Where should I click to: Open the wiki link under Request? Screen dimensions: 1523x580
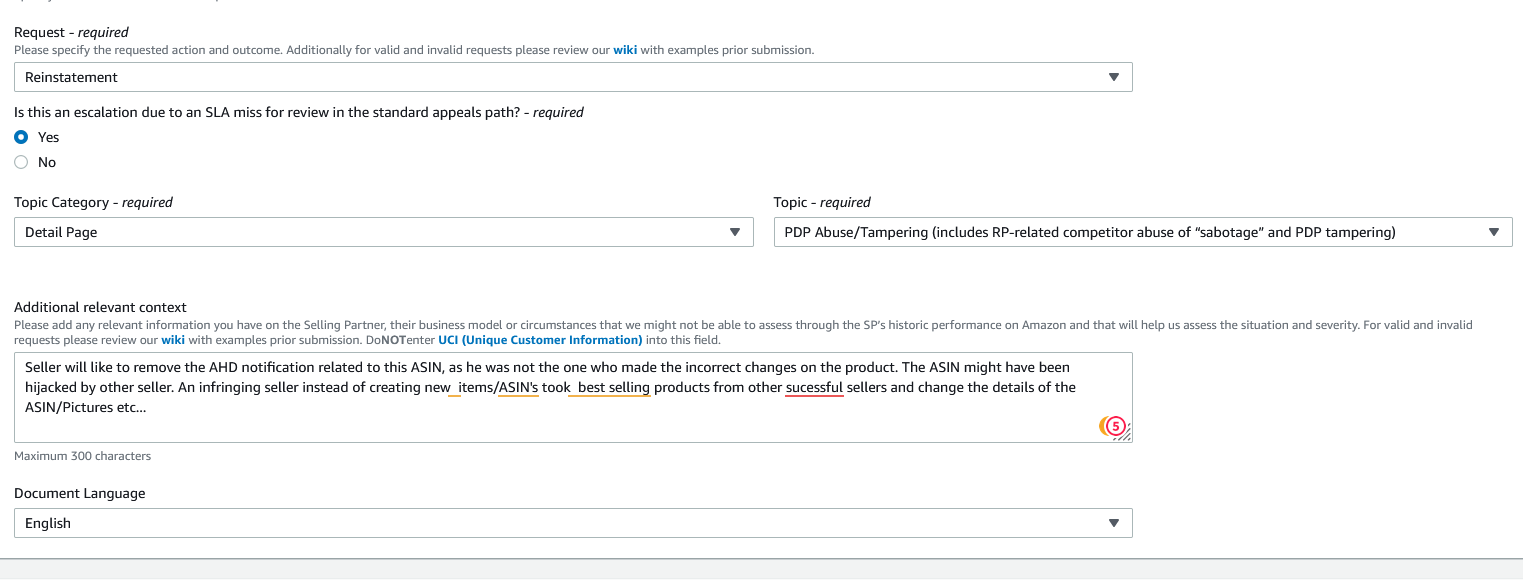pos(625,50)
